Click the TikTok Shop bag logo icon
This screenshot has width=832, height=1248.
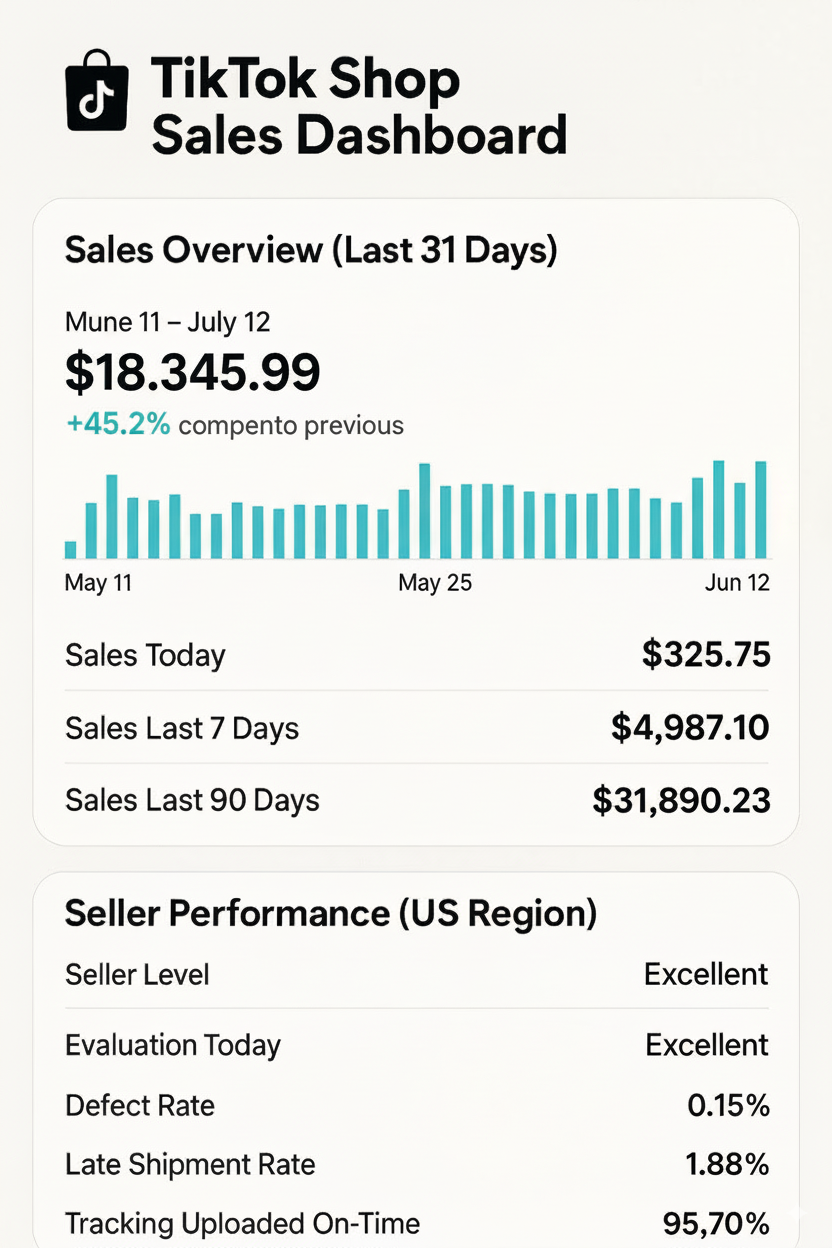96,90
